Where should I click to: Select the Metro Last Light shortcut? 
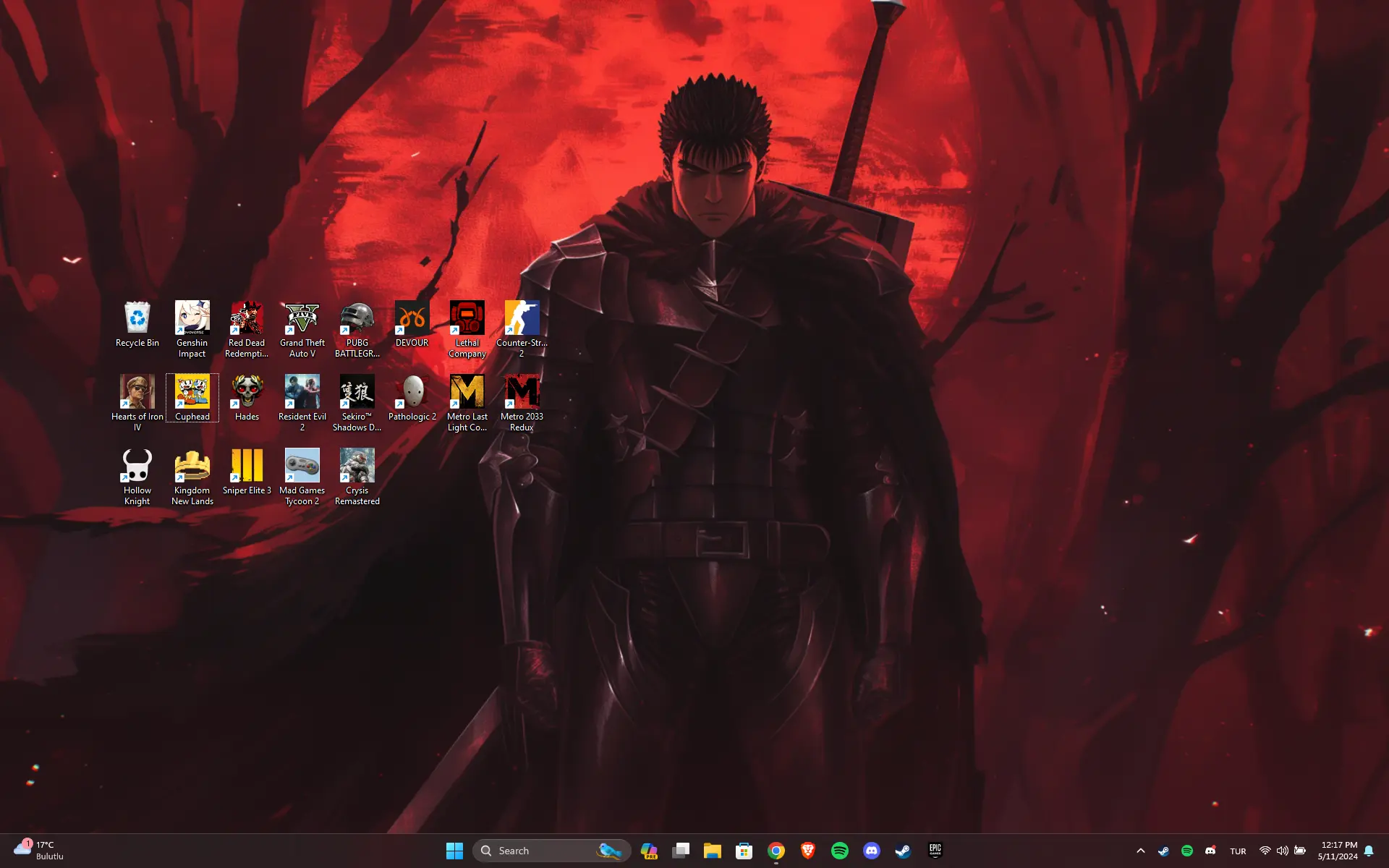[x=467, y=403]
